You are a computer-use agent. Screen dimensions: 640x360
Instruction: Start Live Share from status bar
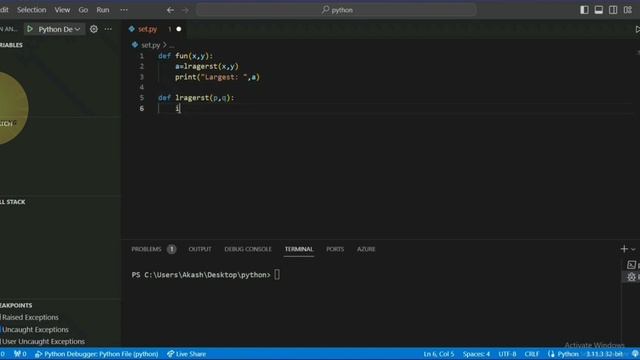187,354
